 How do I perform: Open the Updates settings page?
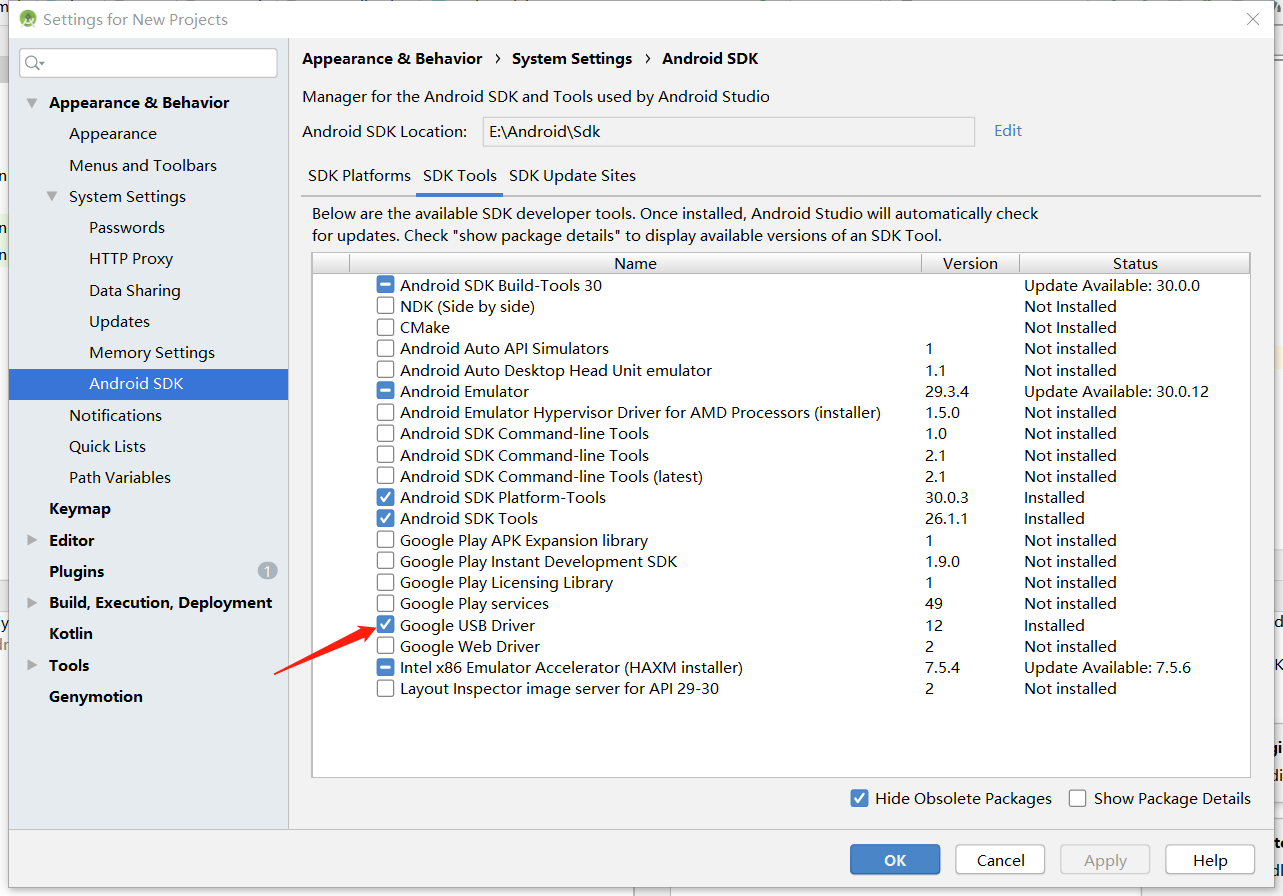[x=119, y=321]
